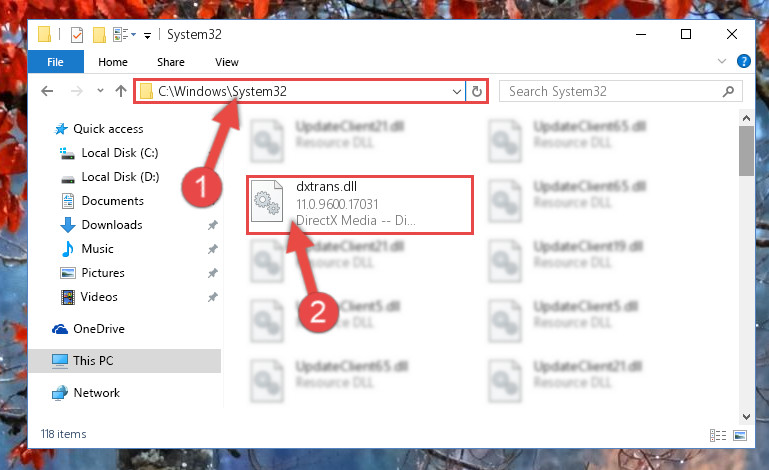769x470 pixels.
Task: Open the recent locations dropdown arrow
Action: (100, 91)
